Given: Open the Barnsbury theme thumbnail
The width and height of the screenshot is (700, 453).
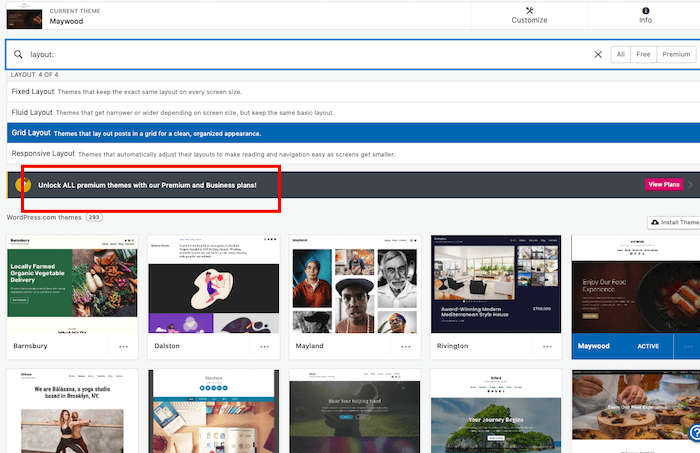Looking at the screenshot, I should click(72, 284).
